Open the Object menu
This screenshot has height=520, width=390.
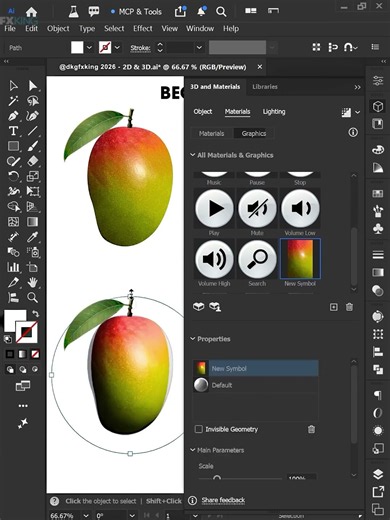(x=58, y=29)
